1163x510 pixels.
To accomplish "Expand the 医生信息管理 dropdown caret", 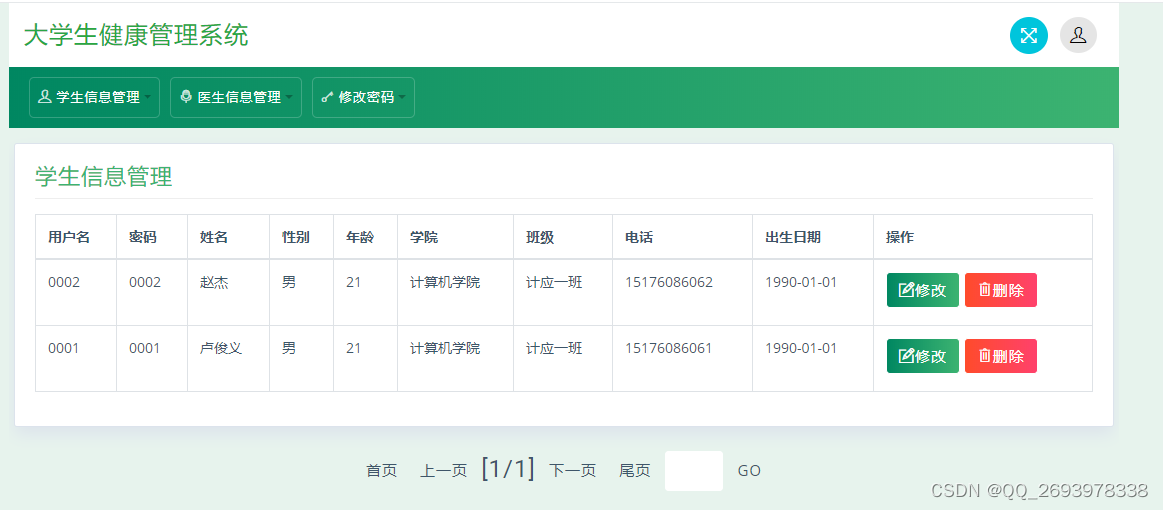I will [289, 98].
